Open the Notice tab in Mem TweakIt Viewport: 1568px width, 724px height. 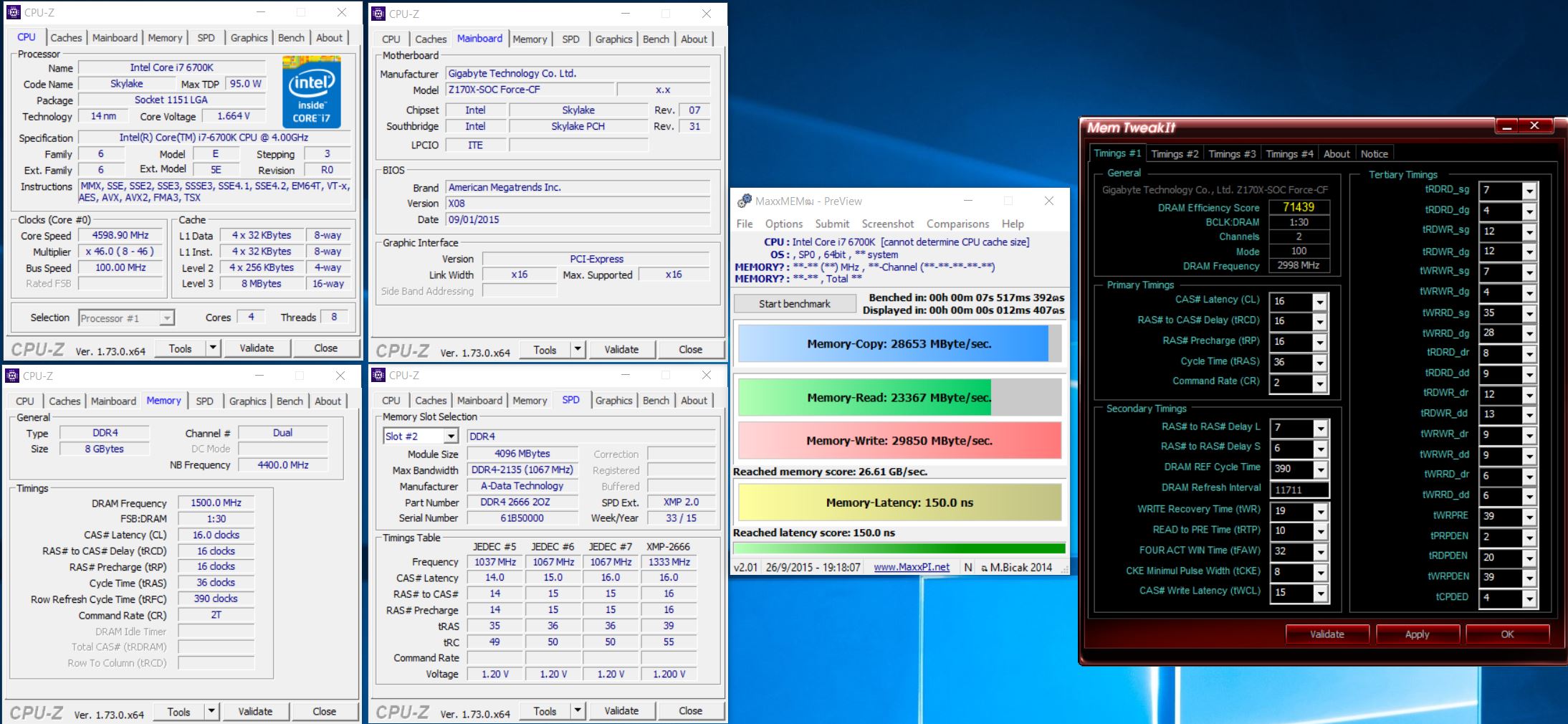click(x=1375, y=154)
